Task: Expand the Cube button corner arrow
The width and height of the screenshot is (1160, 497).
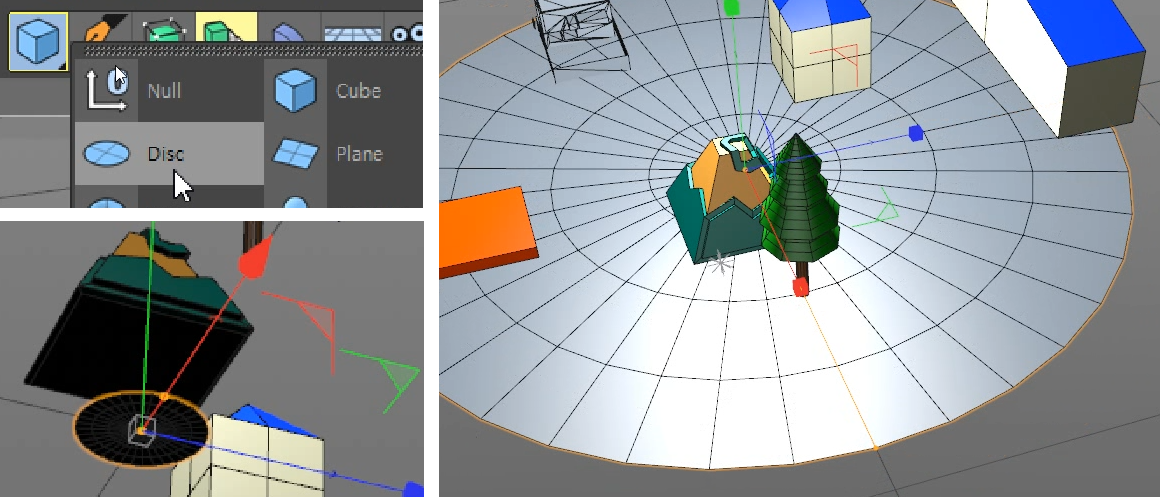Action: tap(62, 66)
